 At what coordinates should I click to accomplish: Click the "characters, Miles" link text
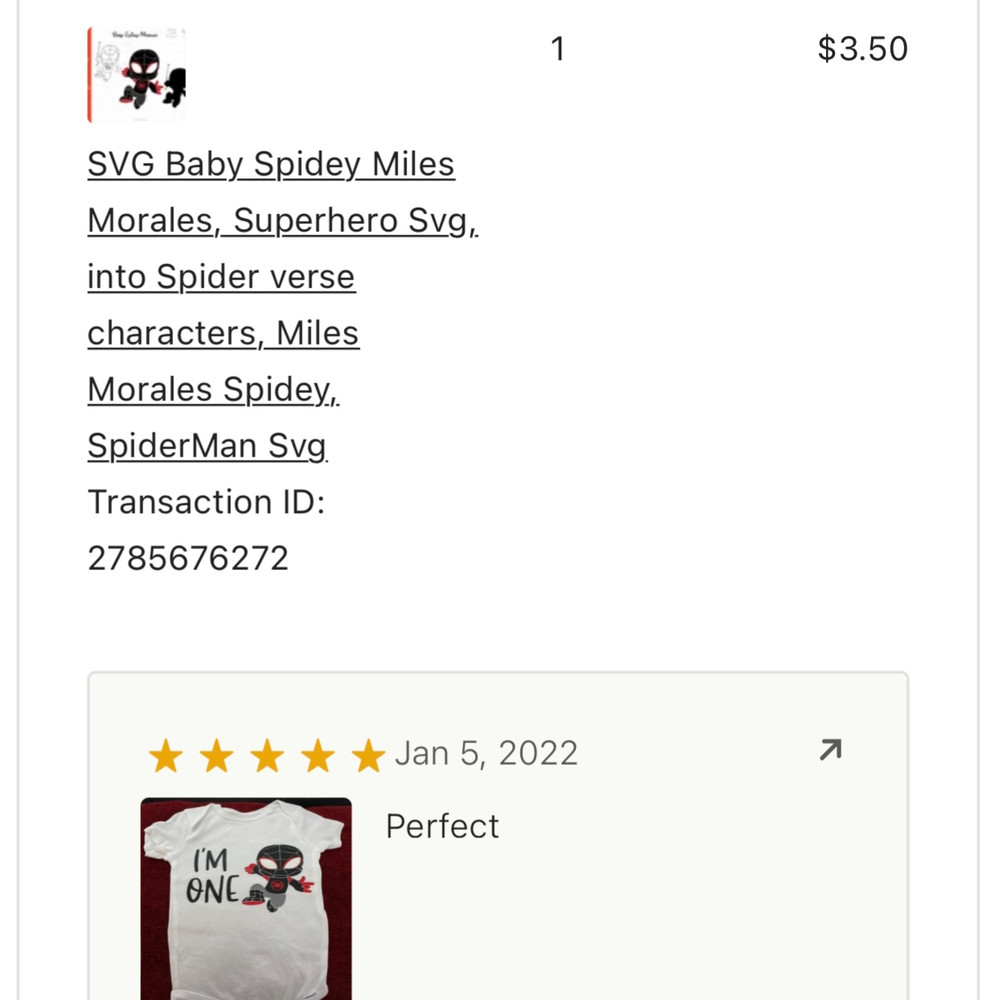coord(223,333)
